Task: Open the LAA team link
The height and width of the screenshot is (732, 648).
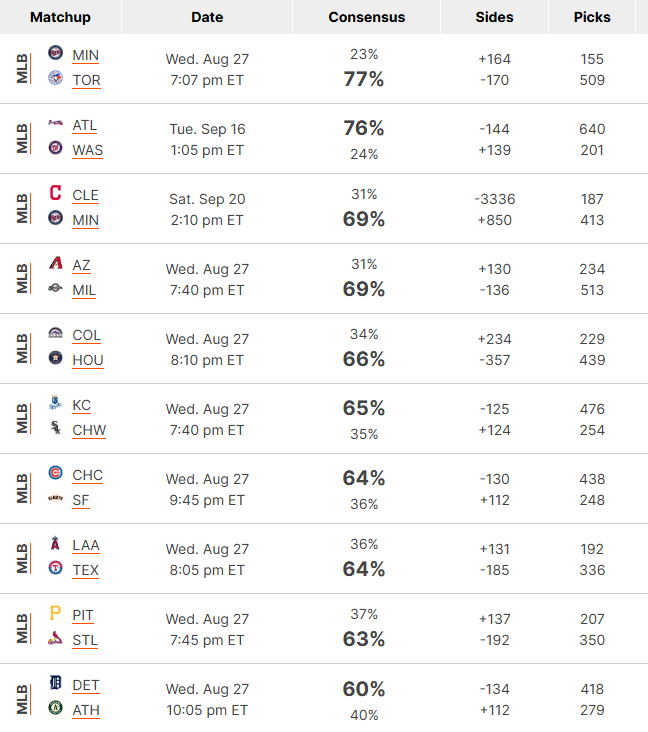Action: 86,545
